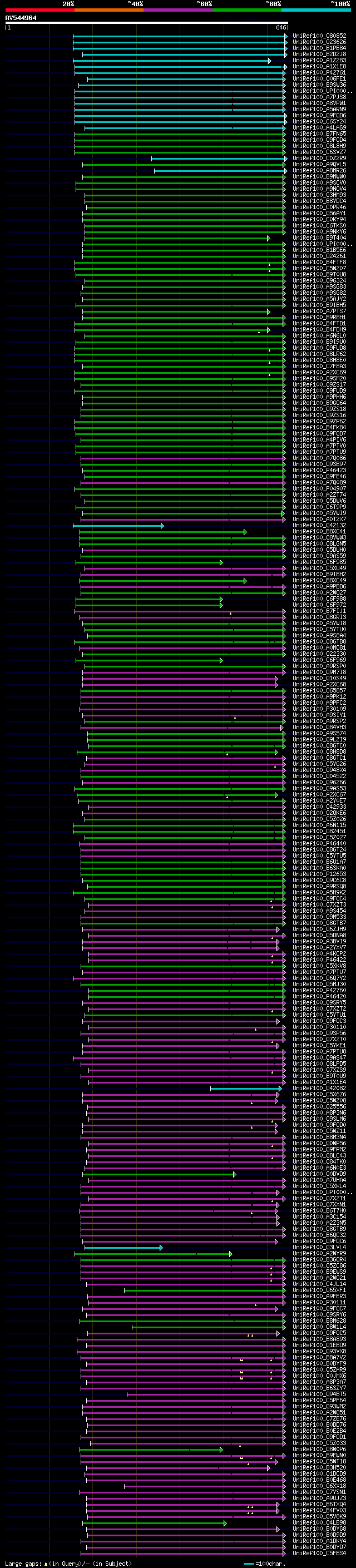356x1568 pixels.
Task: Select UniRef100_Q56AY1 label
Action: pos(319,214)
